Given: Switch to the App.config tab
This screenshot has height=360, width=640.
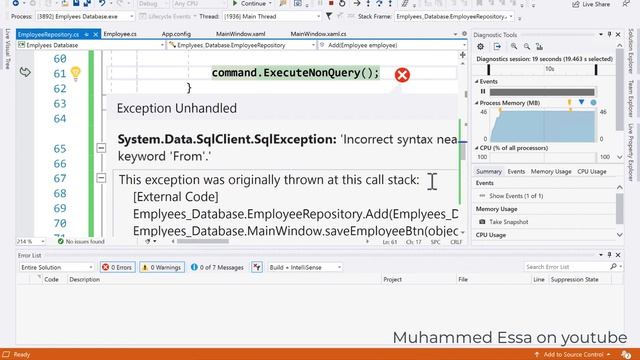Looking at the screenshot, I should pyautogui.click(x=176, y=34).
